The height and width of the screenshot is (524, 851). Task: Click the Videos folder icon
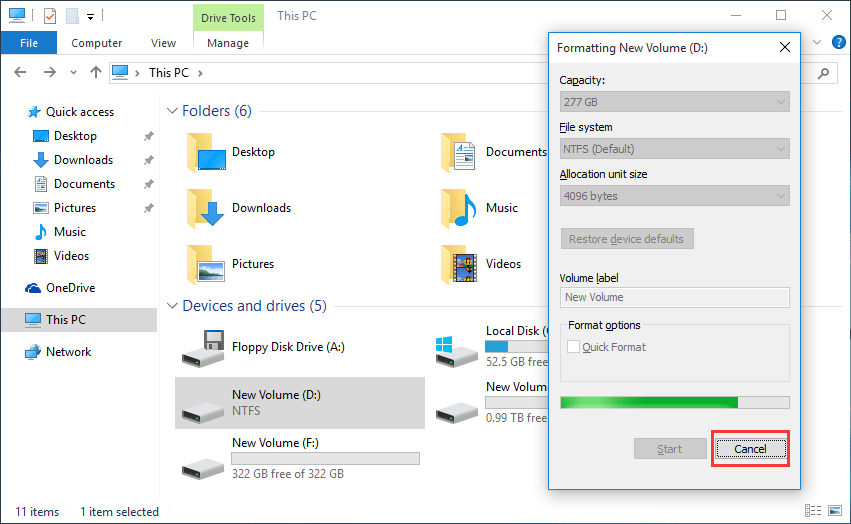click(x=460, y=265)
